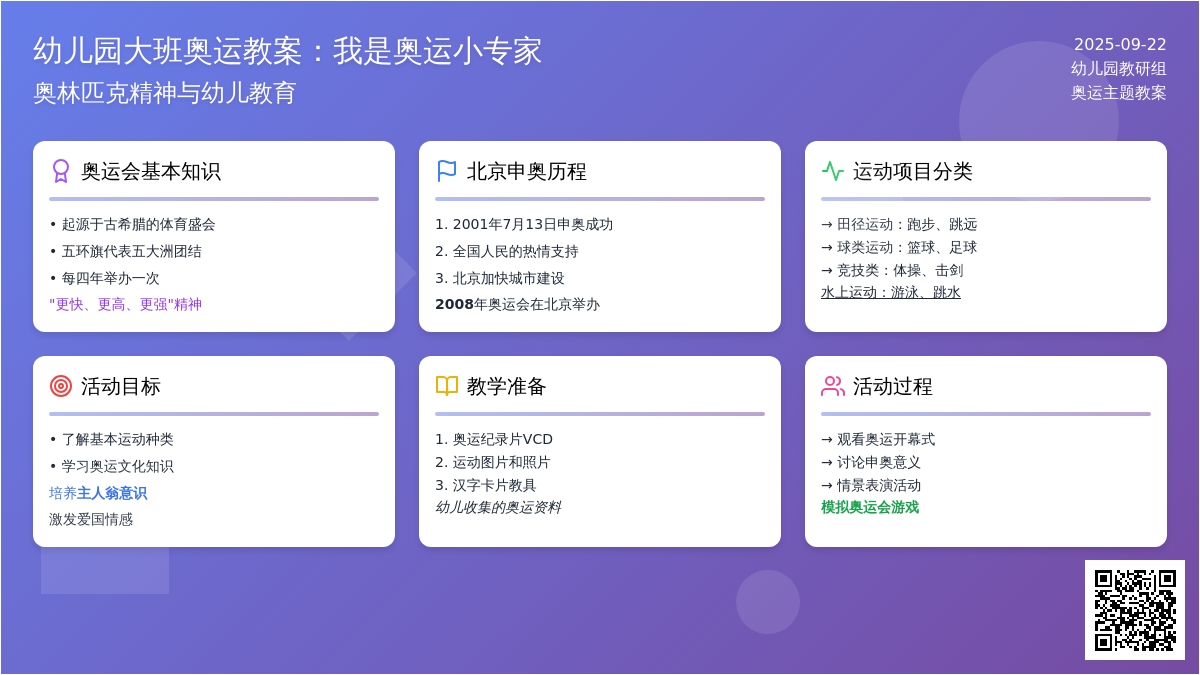Click the QR code in the corner
The width and height of the screenshot is (1200, 675).
(x=1135, y=610)
